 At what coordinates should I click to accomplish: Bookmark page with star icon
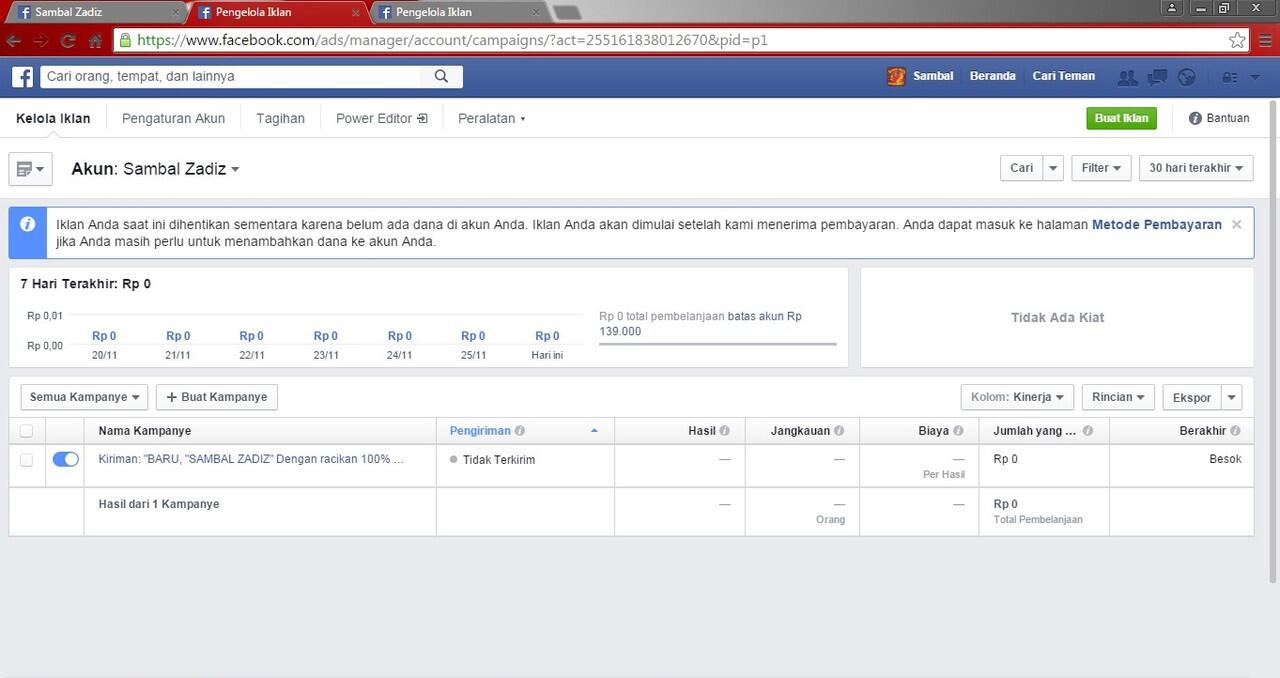click(x=1237, y=40)
